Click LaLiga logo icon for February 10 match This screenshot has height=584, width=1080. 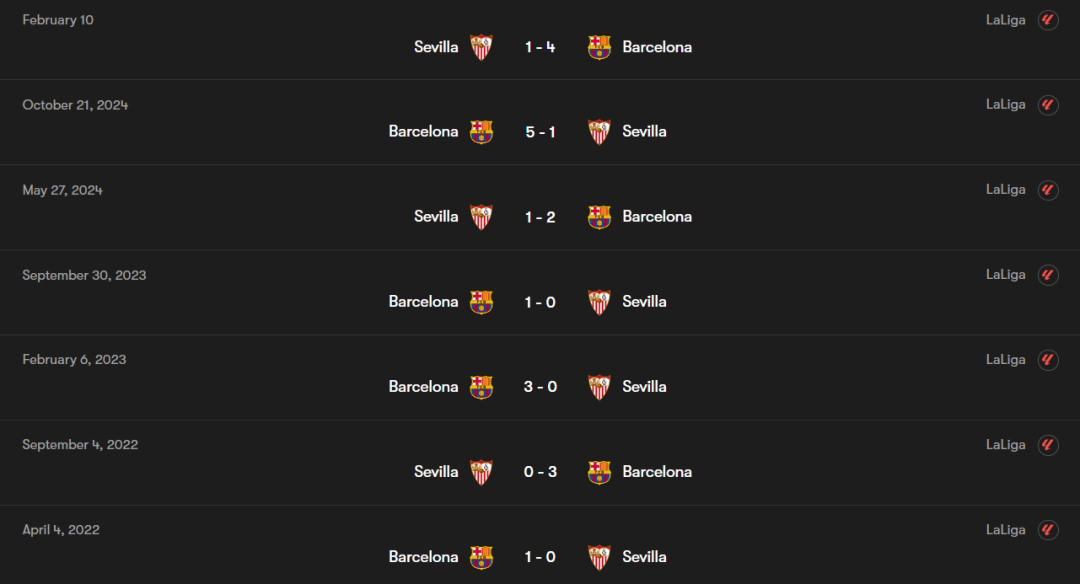click(1048, 20)
